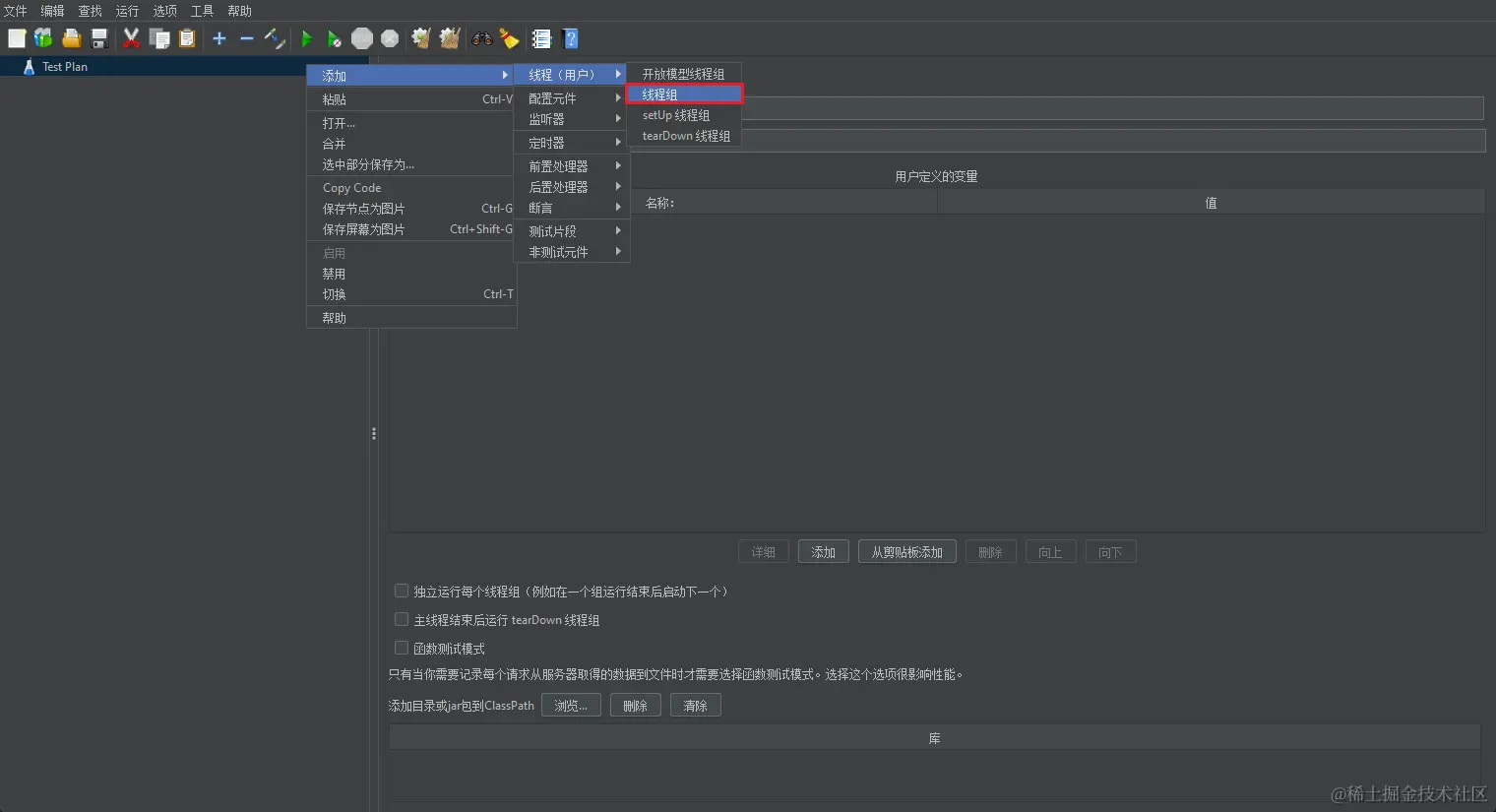Click the 从剪贴板添加 button
The height and width of the screenshot is (812, 1496).
[x=907, y=552]
